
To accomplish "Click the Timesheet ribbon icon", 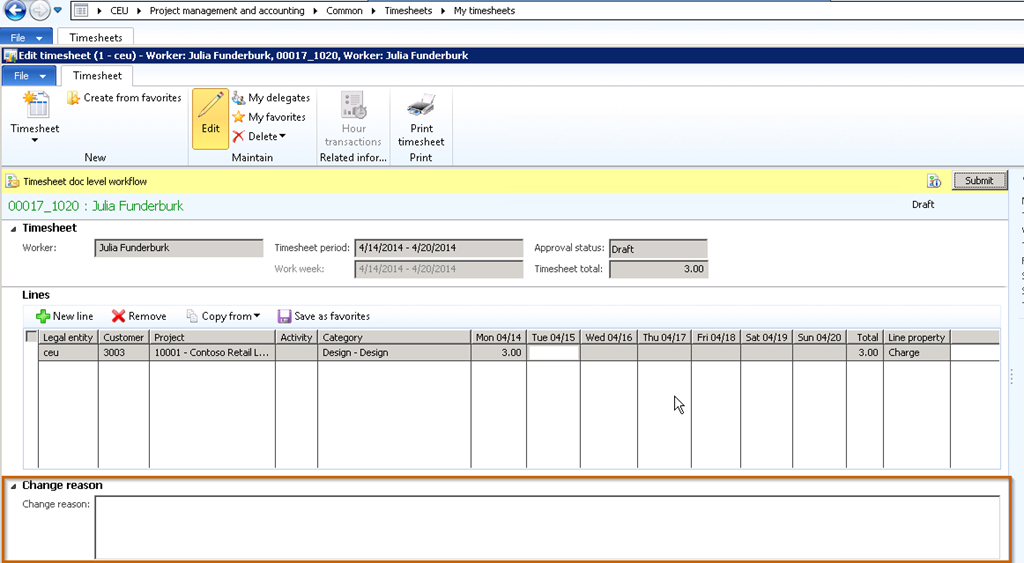I will [35, 106].
